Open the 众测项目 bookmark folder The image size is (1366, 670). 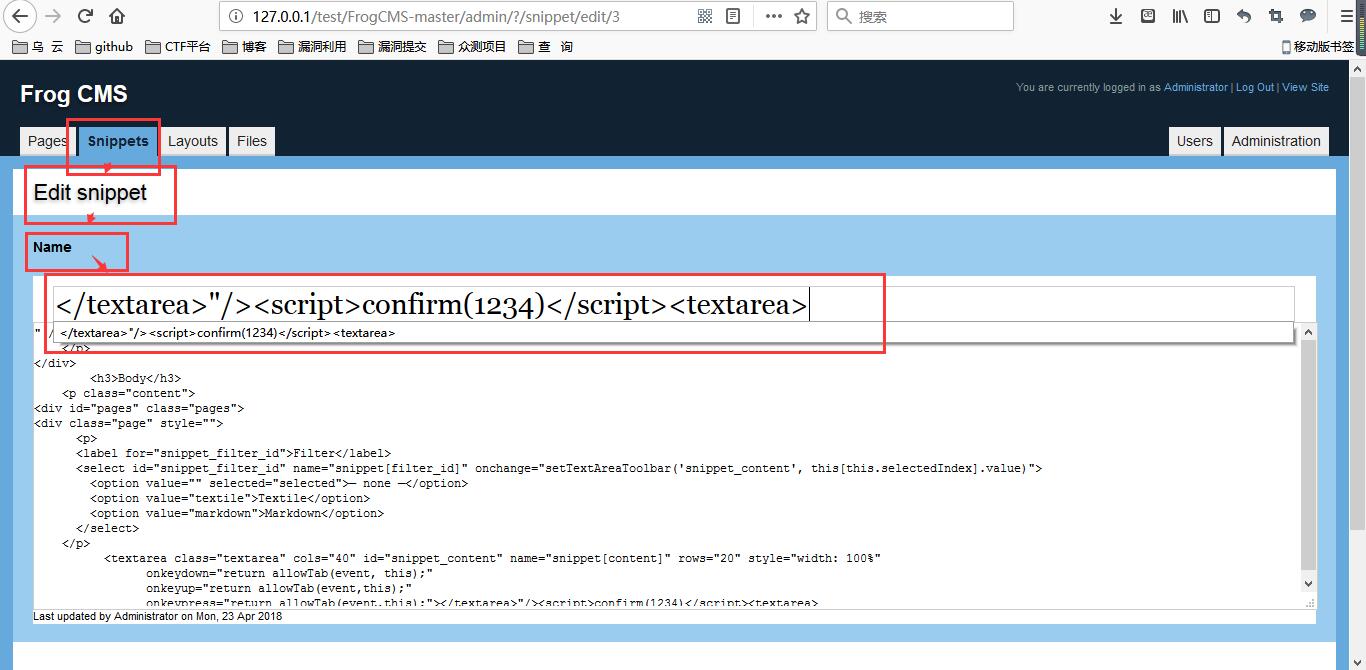pyautogui.click(x=473, y=47)
